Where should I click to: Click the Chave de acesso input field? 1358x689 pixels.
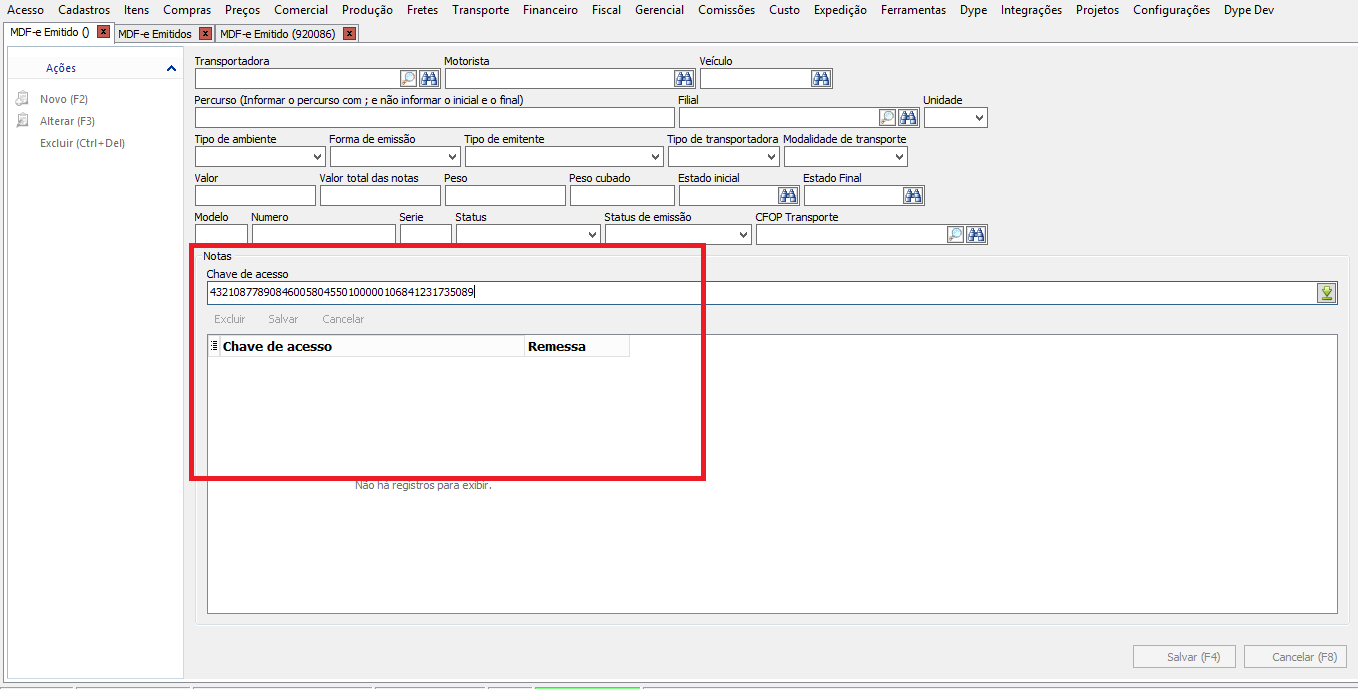[761, 292]
